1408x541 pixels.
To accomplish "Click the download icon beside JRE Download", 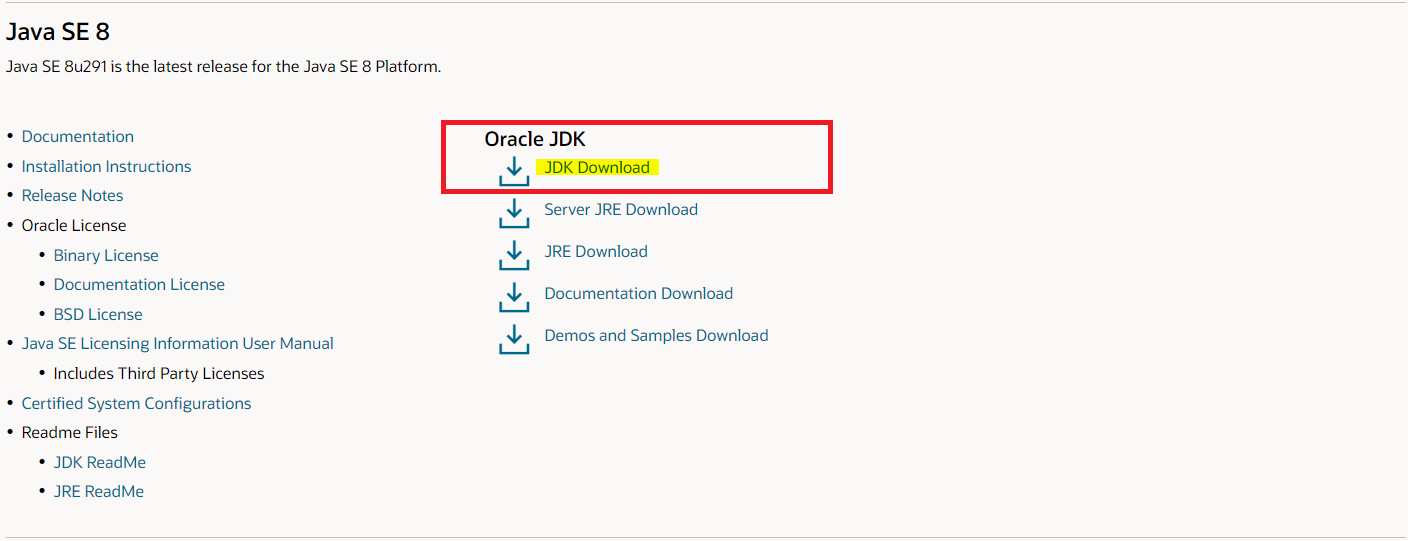I will 514,255.
